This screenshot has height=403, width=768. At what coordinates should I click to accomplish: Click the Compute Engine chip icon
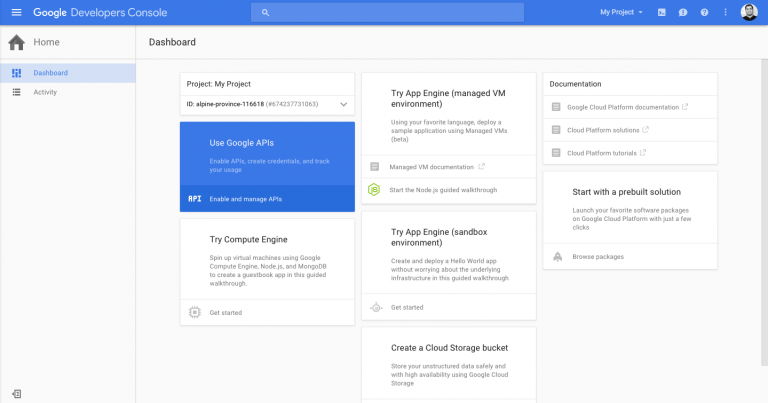(x=194, y=312)
